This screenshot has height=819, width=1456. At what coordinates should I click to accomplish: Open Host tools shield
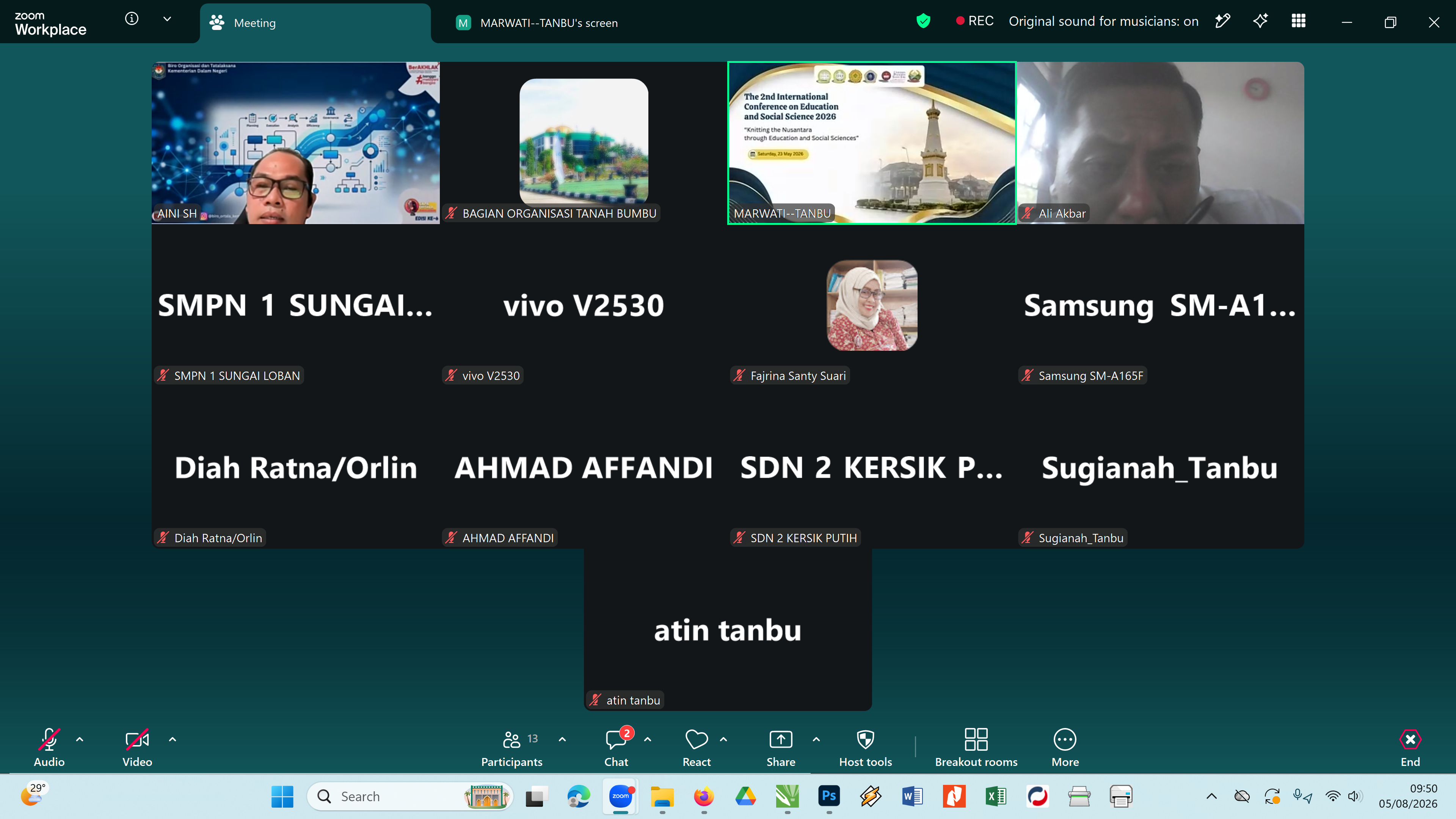865,747
